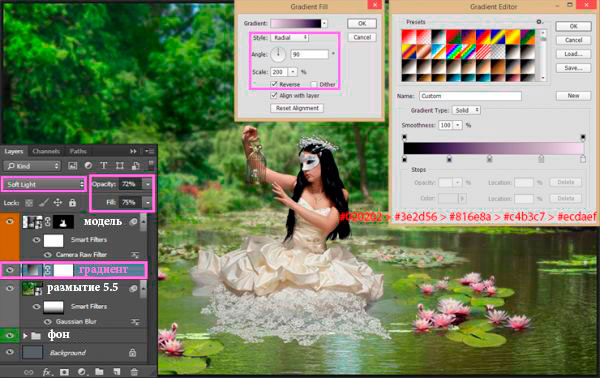600x378 pixels.
Task: Click the adjustment layer filter icon
Action: point(88,166)
